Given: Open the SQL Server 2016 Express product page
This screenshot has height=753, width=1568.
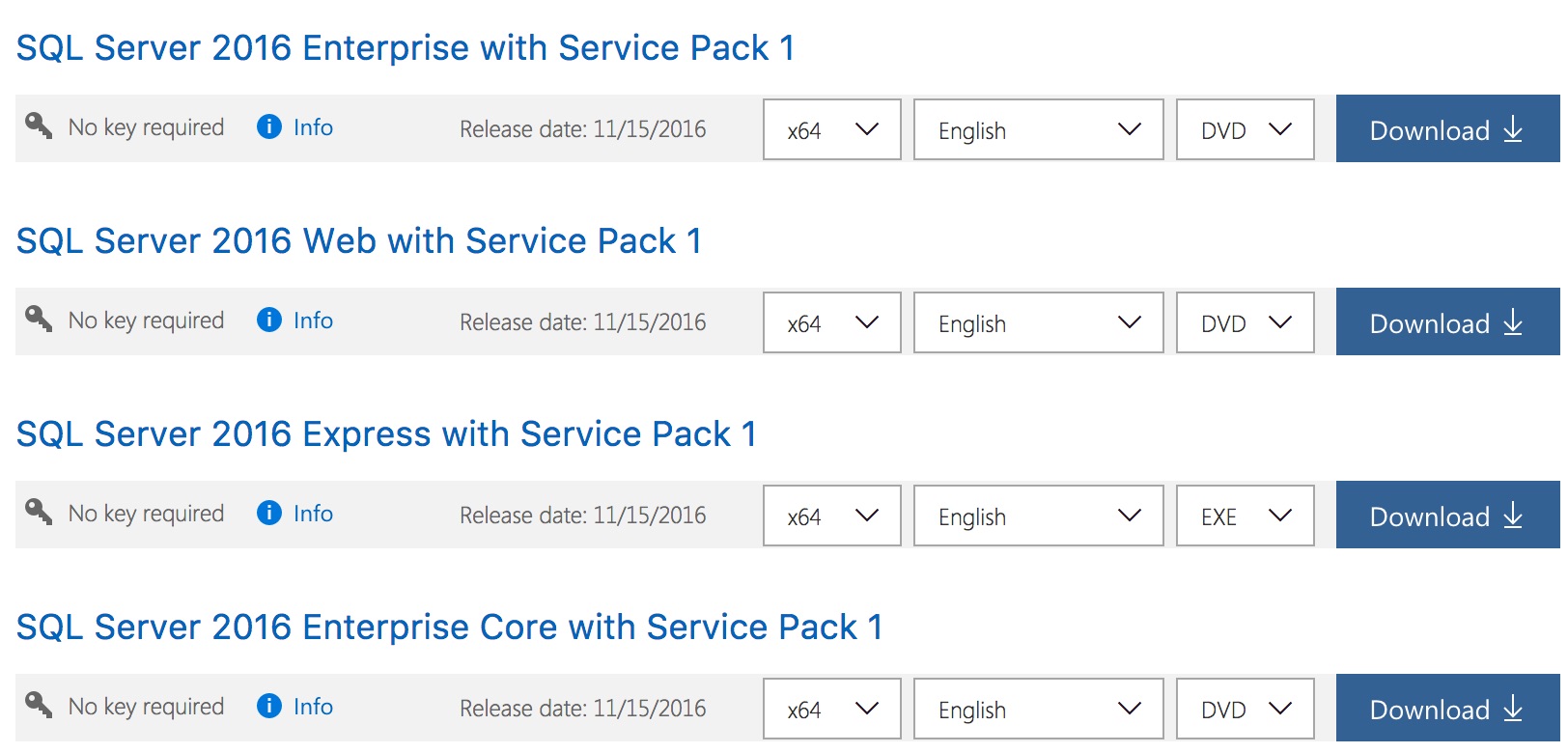Looking at the screenshot, I should pos(386,433).
